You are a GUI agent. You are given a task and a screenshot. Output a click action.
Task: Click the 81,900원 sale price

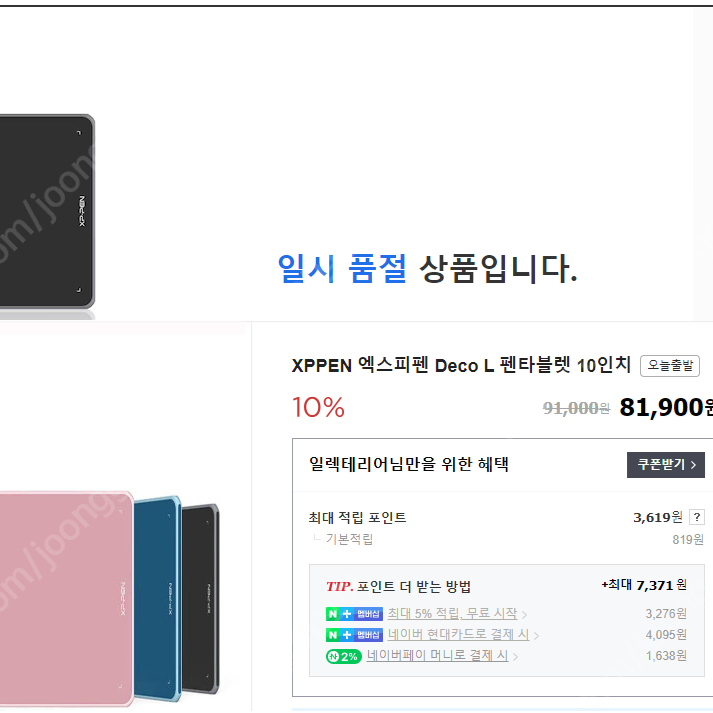666,407
